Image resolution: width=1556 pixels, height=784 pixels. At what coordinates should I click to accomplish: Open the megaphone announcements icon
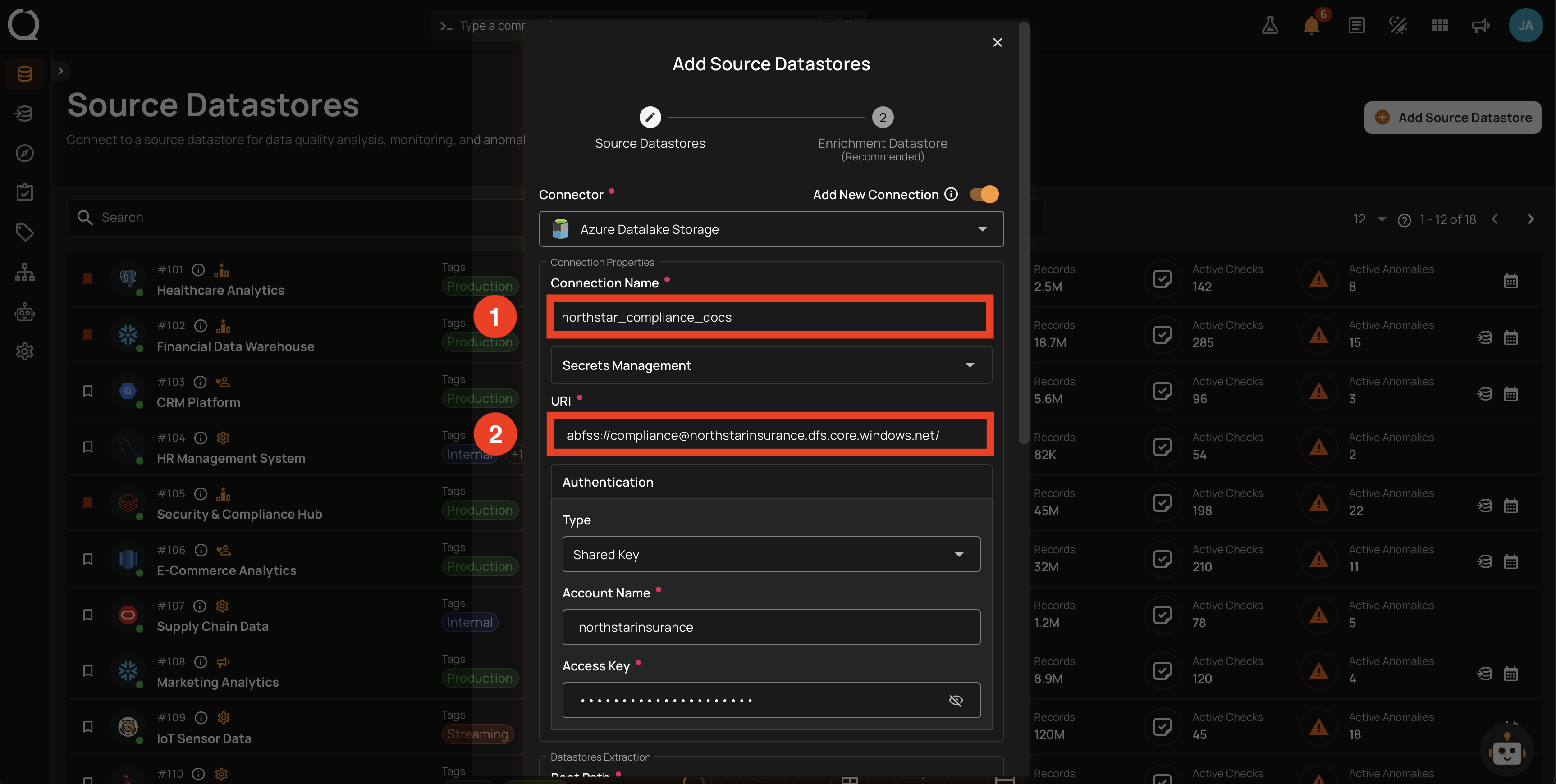coord(1480,25)
